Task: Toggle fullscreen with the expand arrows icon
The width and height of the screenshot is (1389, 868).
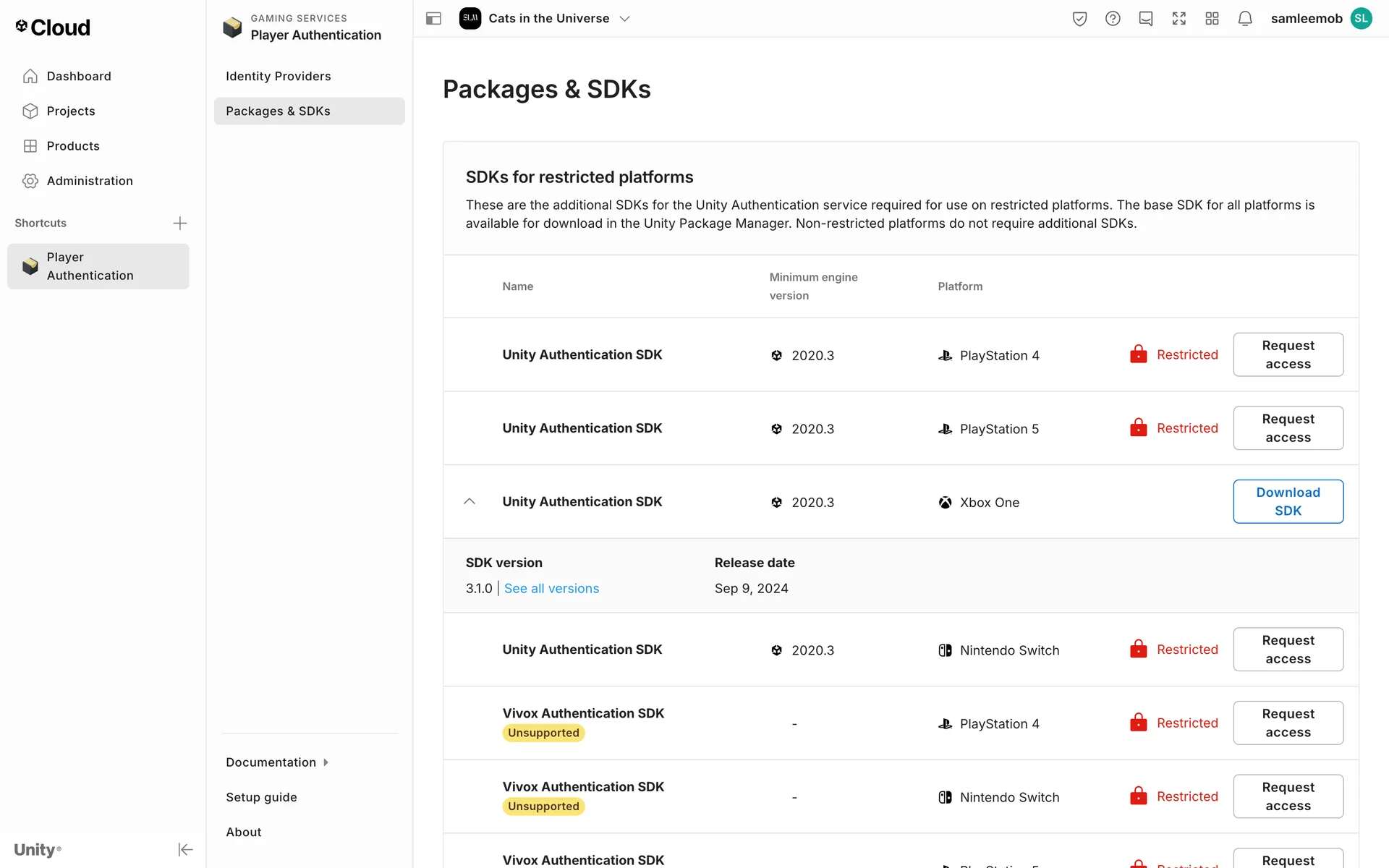Action: click(1179, 19)
